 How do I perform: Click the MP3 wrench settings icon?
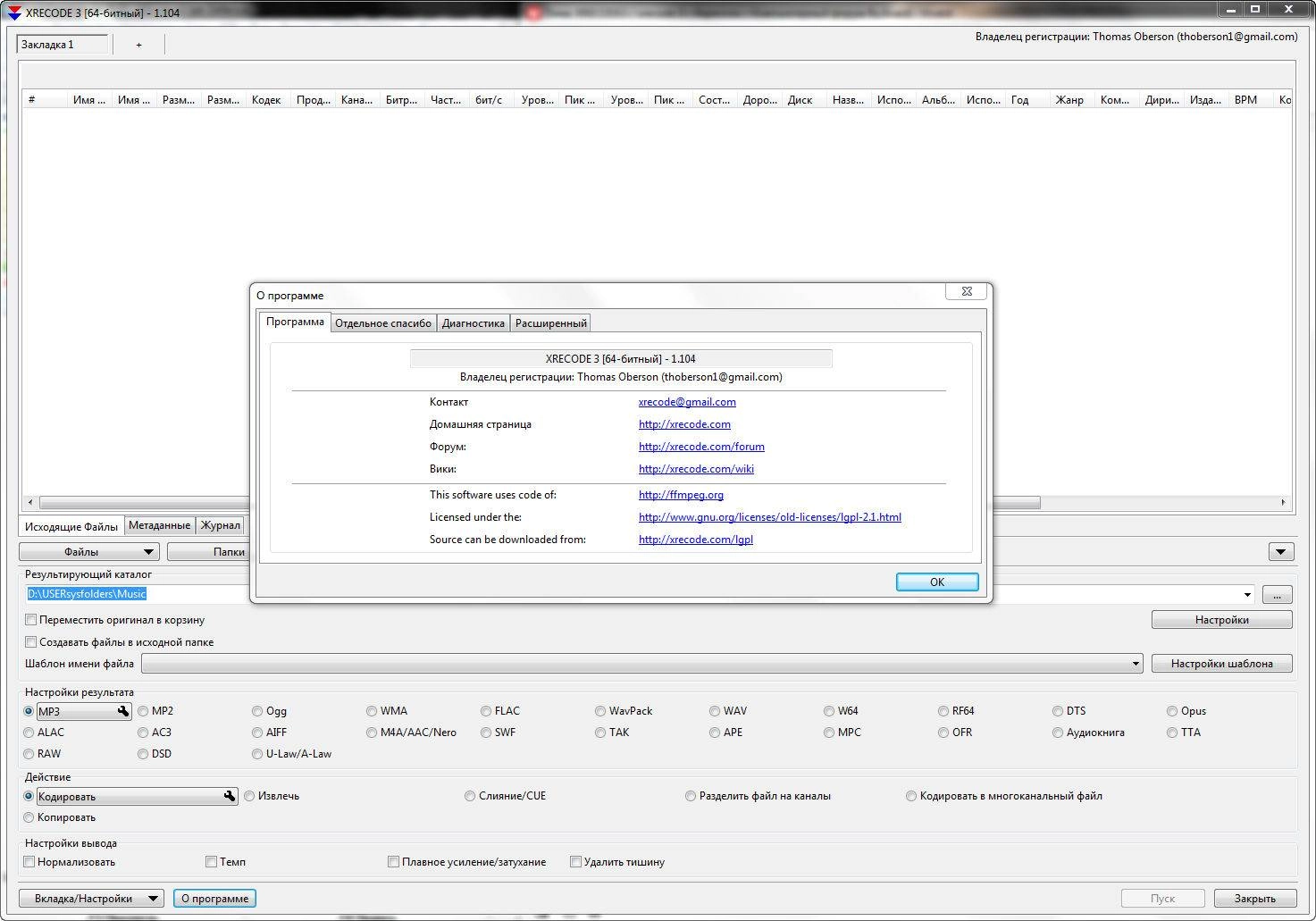[x=123, y=711]
